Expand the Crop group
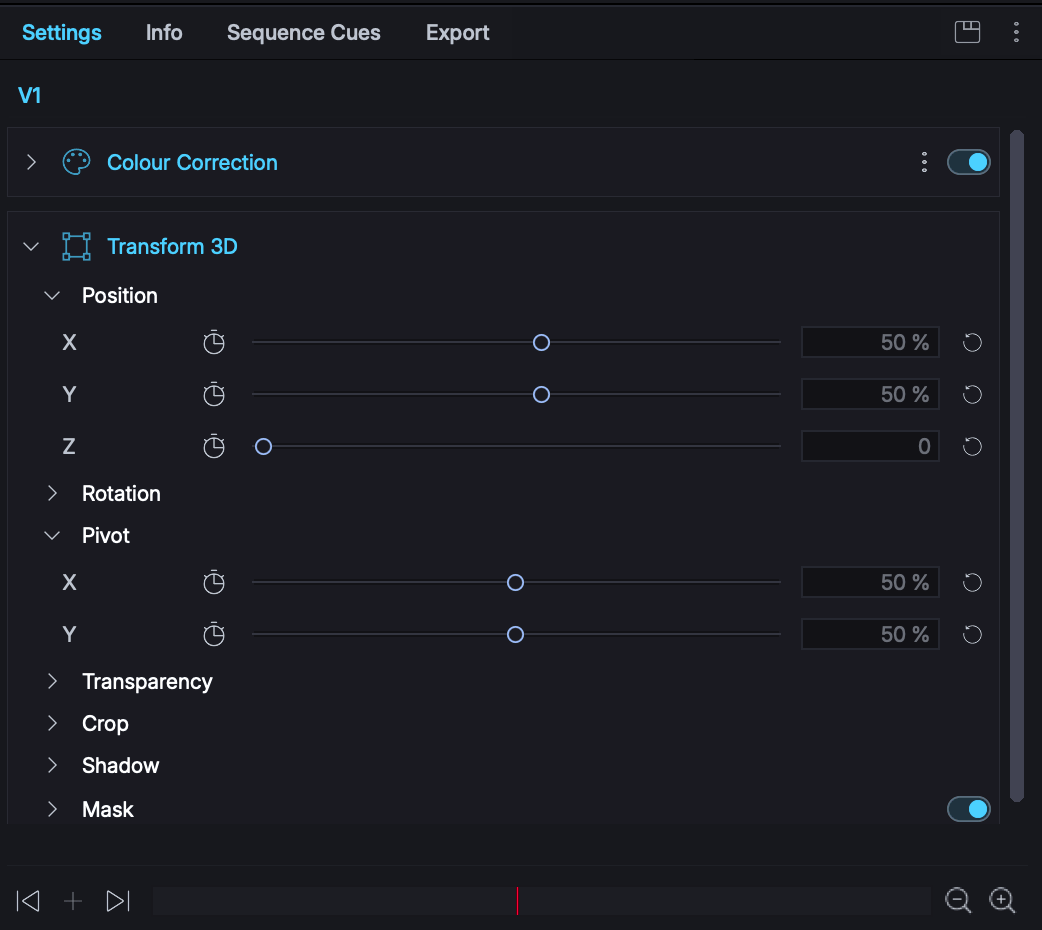 (52, 723)
